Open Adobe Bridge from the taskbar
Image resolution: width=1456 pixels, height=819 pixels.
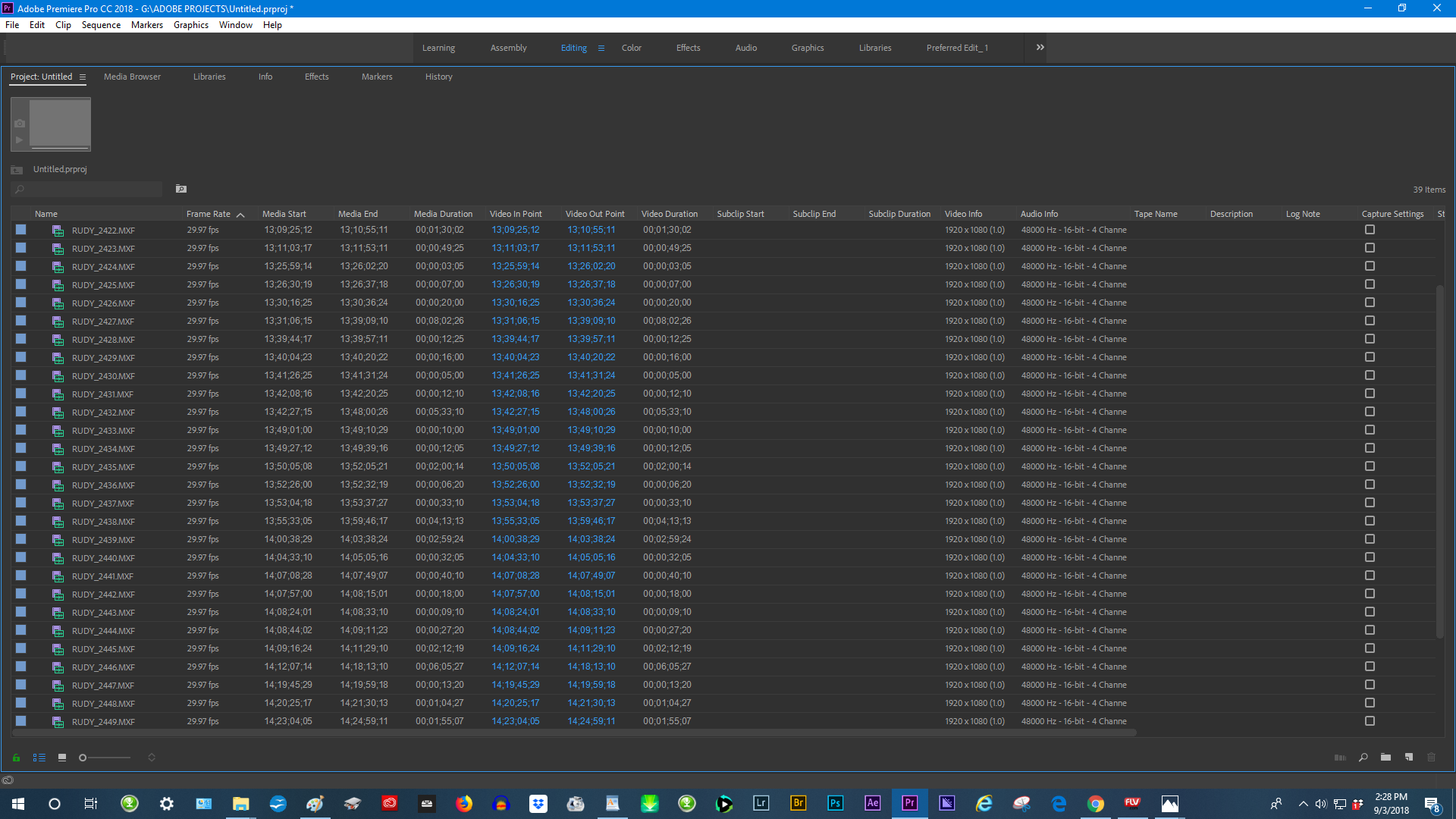coord(798,803)
